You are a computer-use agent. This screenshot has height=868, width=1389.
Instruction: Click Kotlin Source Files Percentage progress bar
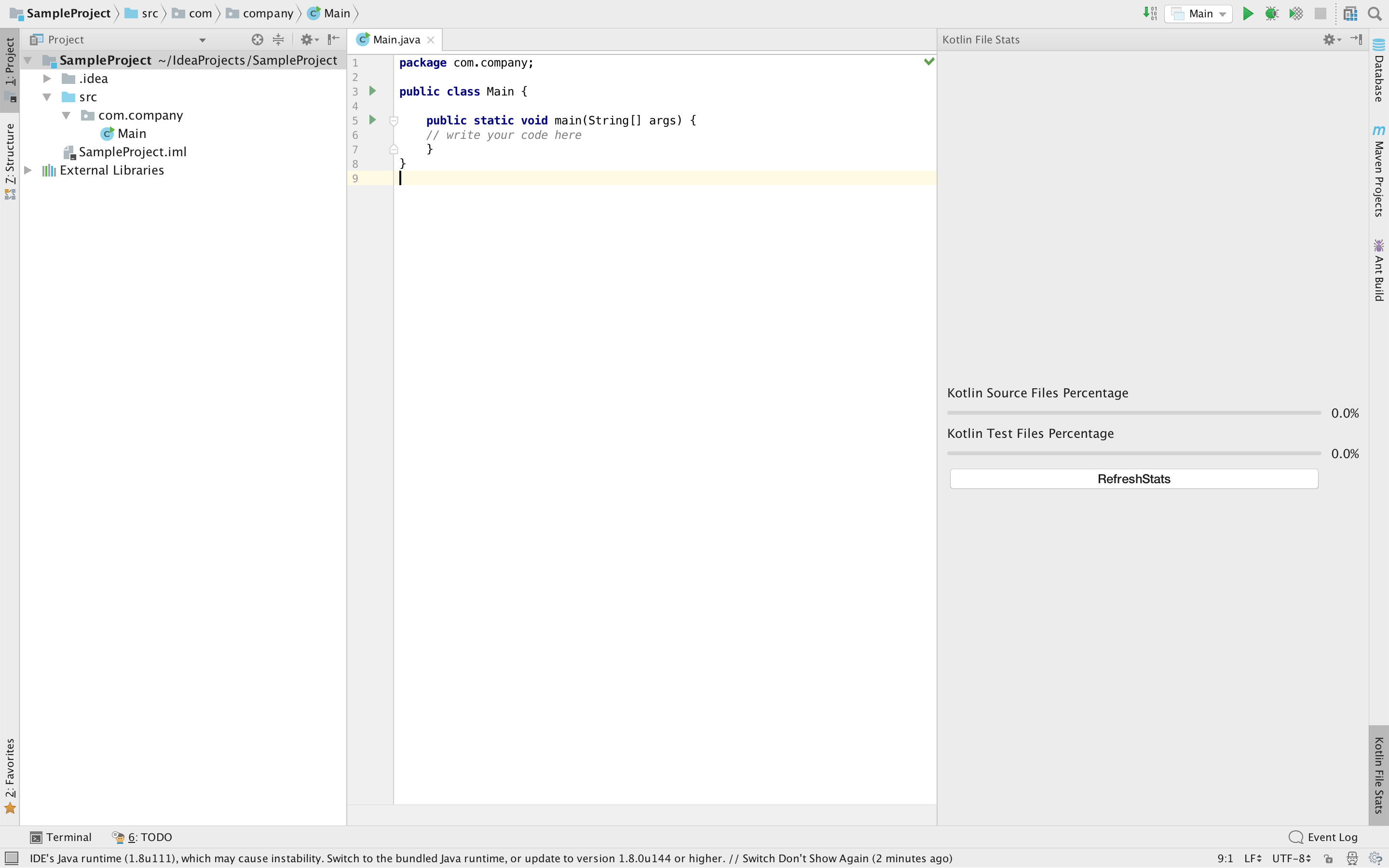click(x=1134, y=413)
